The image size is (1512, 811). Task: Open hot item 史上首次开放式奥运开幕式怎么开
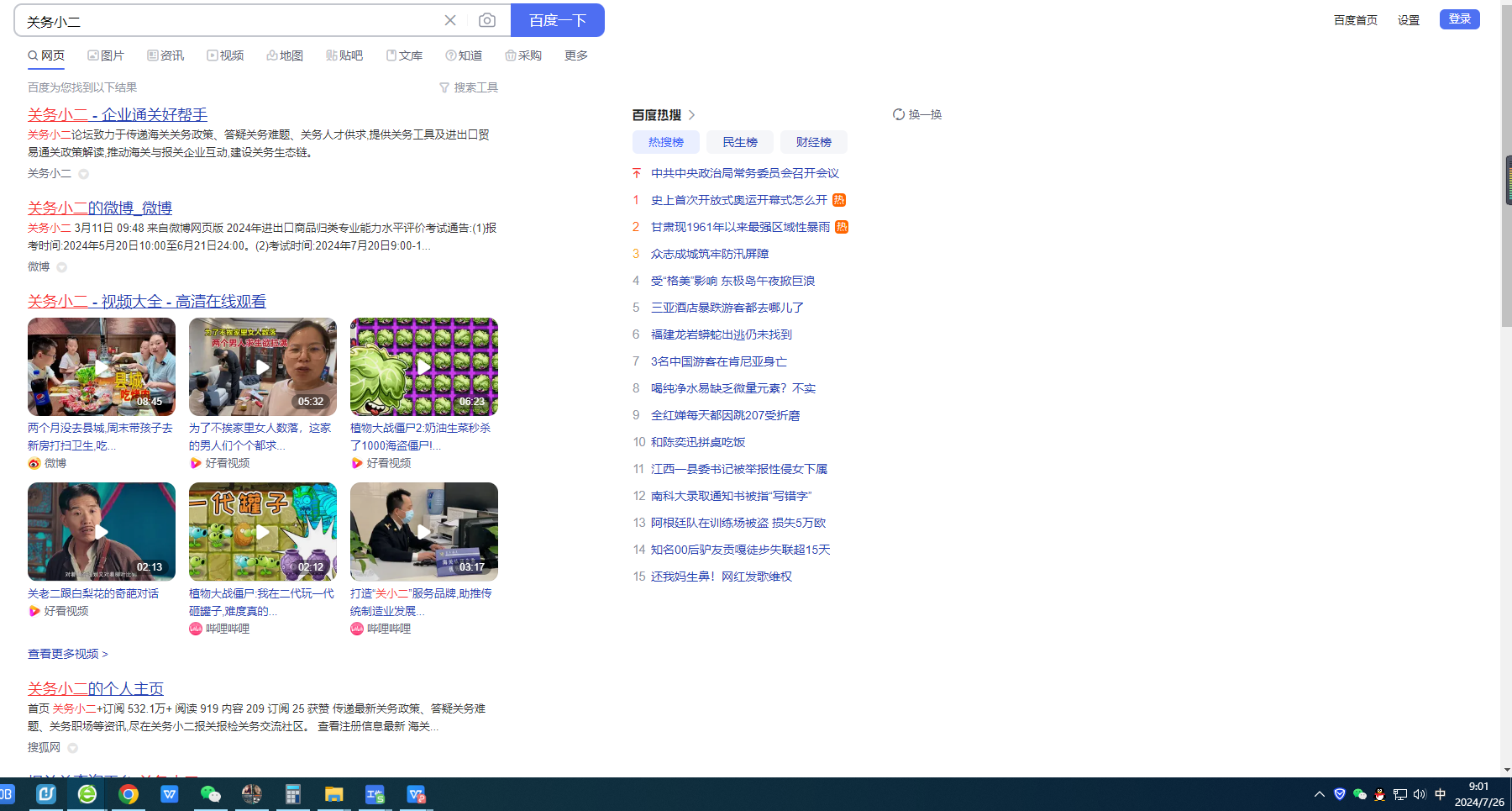[x=739, y=200]
